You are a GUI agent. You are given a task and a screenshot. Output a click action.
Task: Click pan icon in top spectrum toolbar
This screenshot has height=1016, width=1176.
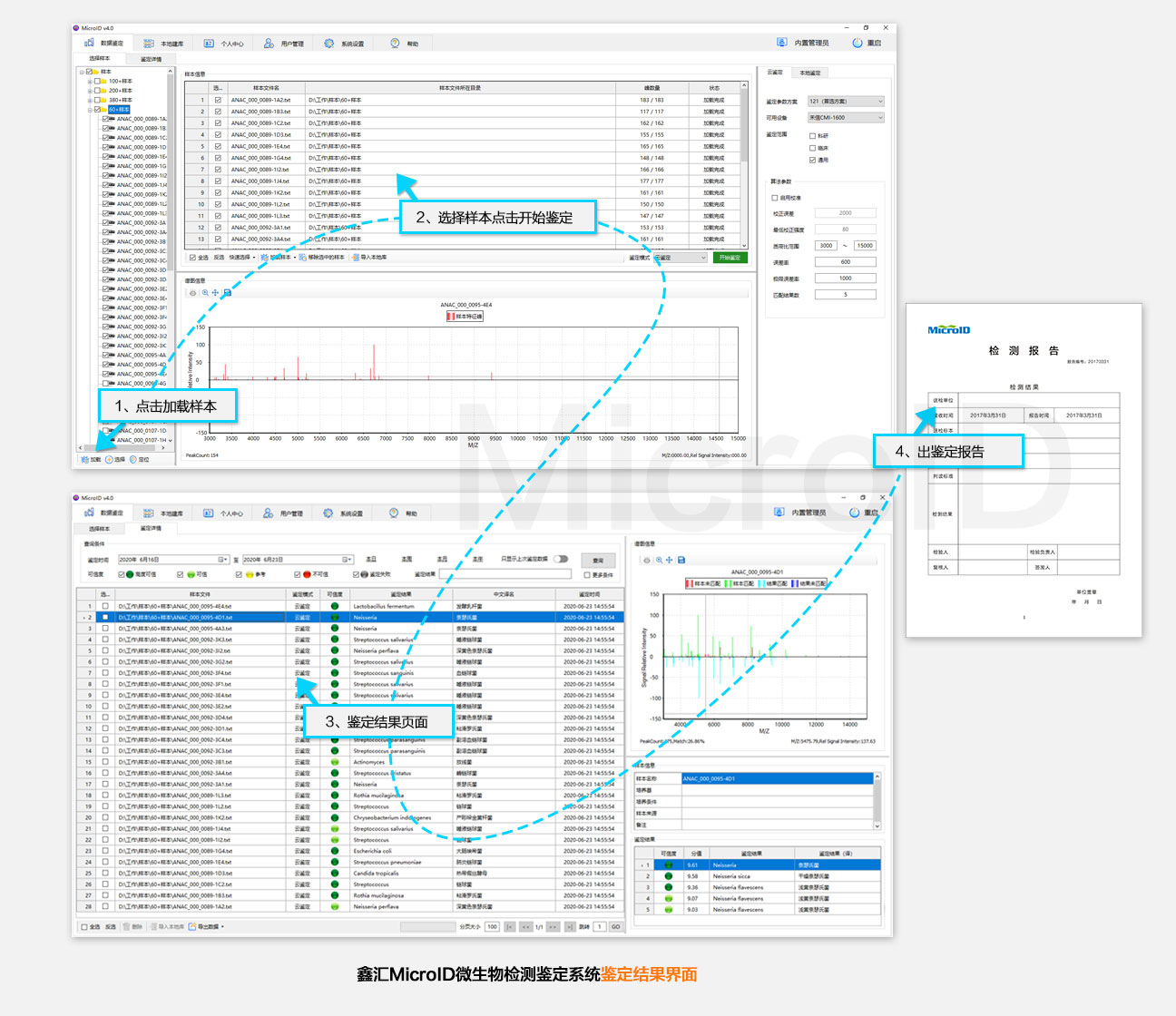(x=215, y=293)
